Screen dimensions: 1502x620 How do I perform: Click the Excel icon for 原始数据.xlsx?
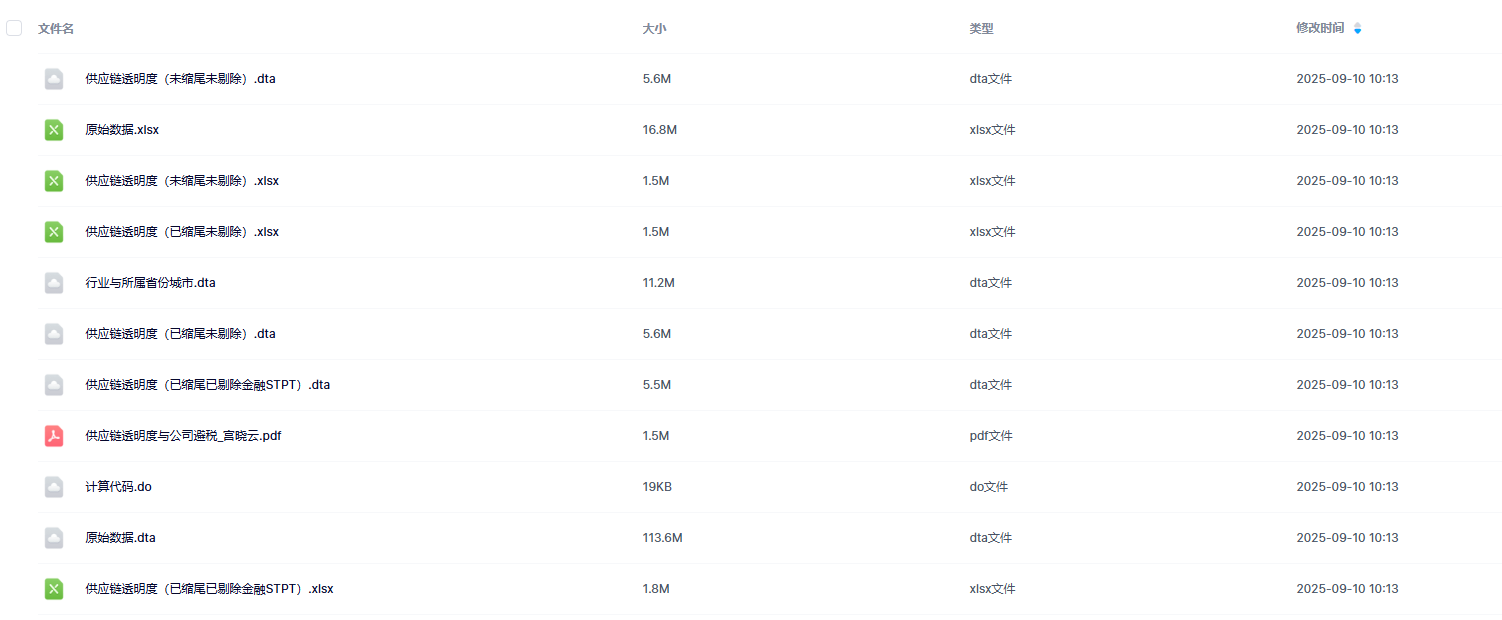tap(54, 130)
